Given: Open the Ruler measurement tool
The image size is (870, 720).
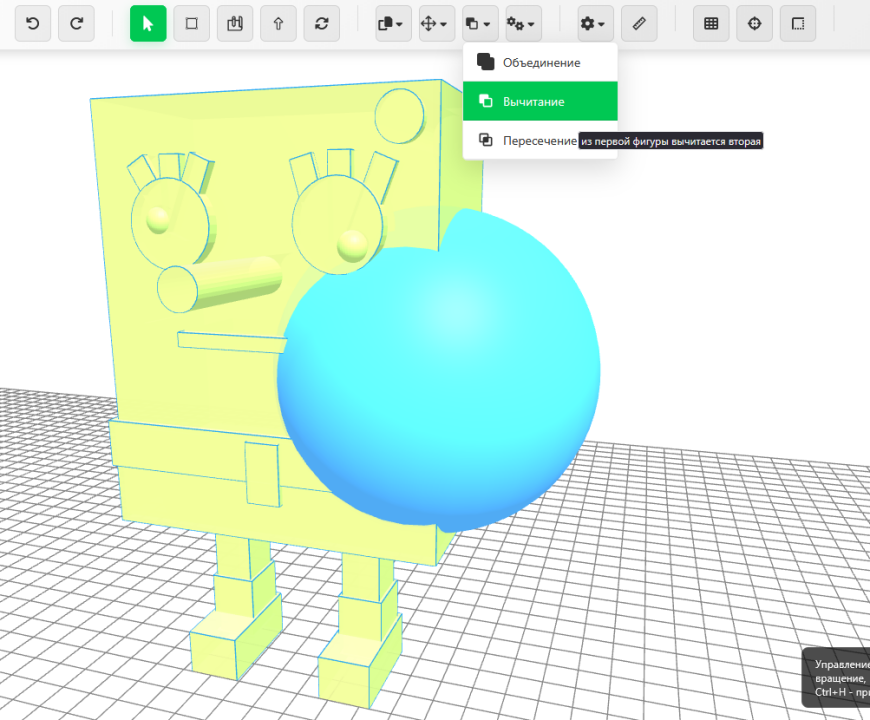Looking at the screenshot, I should click(639, 23).
